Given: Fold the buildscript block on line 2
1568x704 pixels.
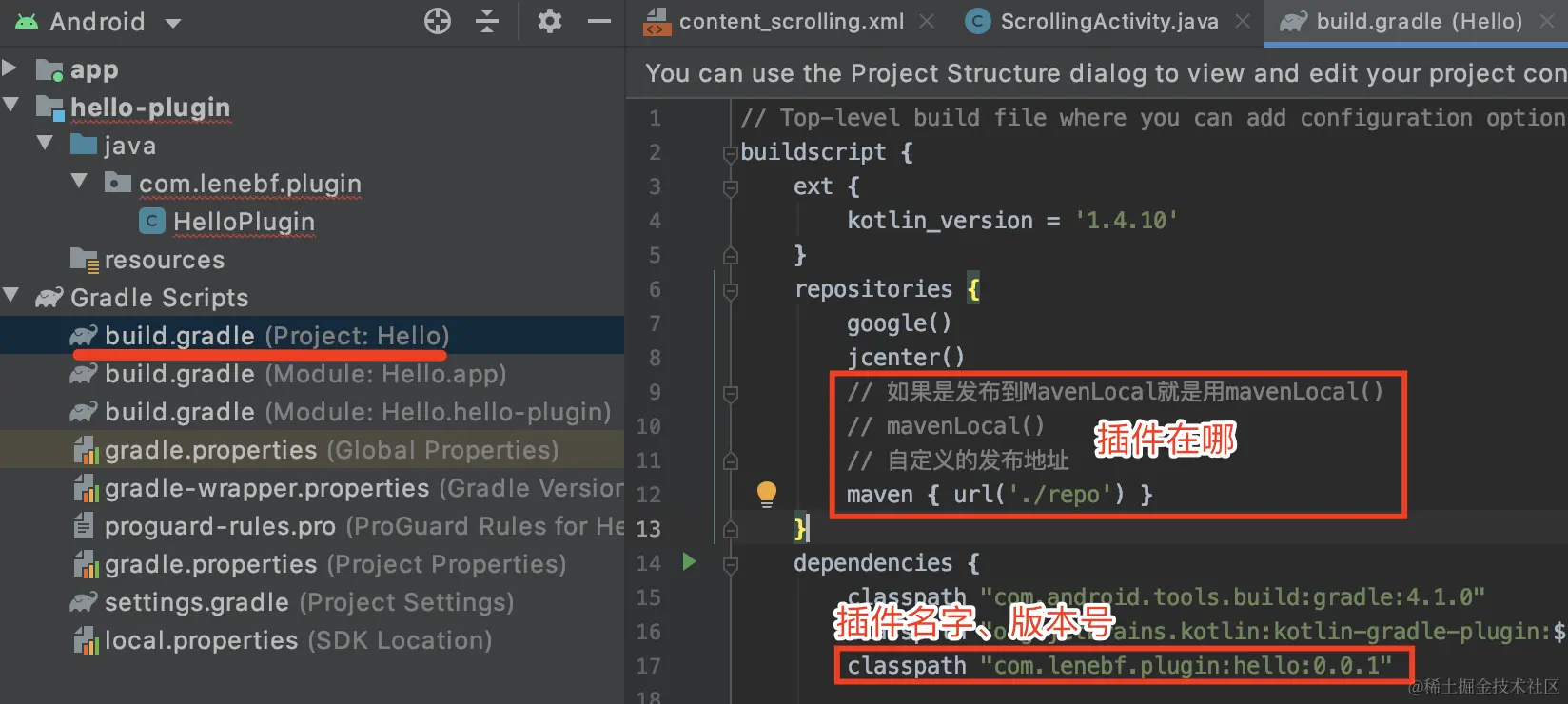Looking at the screenshot, I should tap(731, 152).
